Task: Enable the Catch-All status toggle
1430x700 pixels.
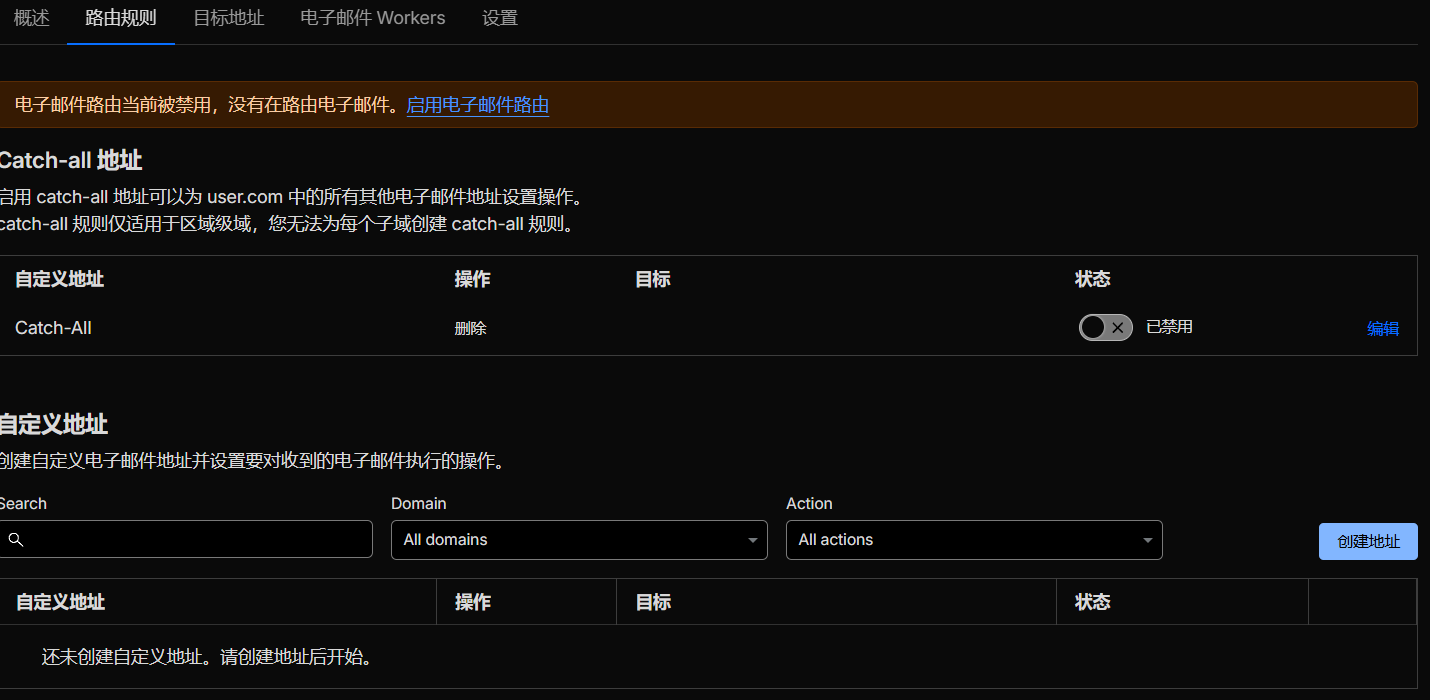Action: click(1105, 327)
